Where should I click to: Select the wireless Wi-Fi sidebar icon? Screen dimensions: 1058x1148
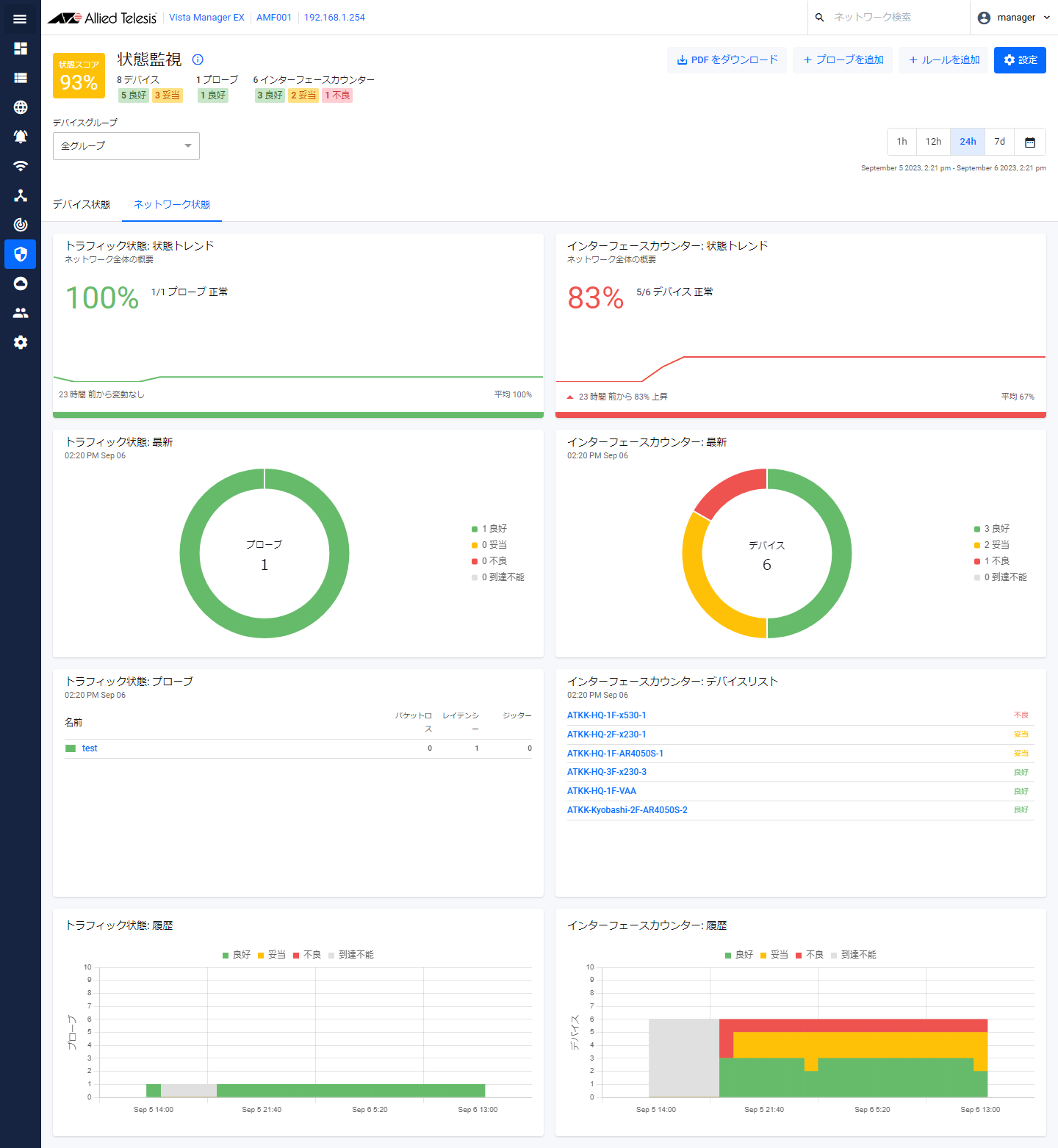coord(21,166)
